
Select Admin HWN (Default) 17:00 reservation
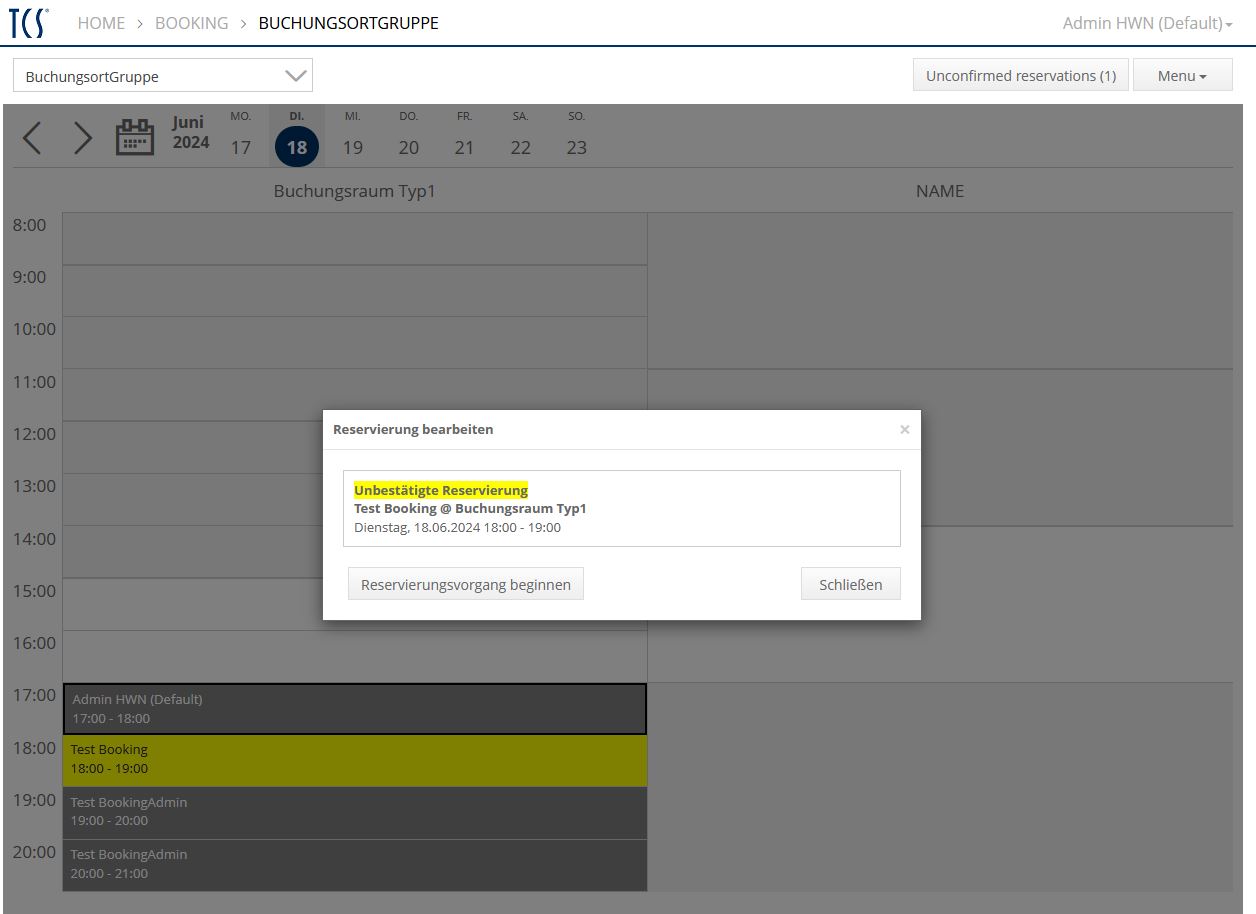(x=355, y=709)
